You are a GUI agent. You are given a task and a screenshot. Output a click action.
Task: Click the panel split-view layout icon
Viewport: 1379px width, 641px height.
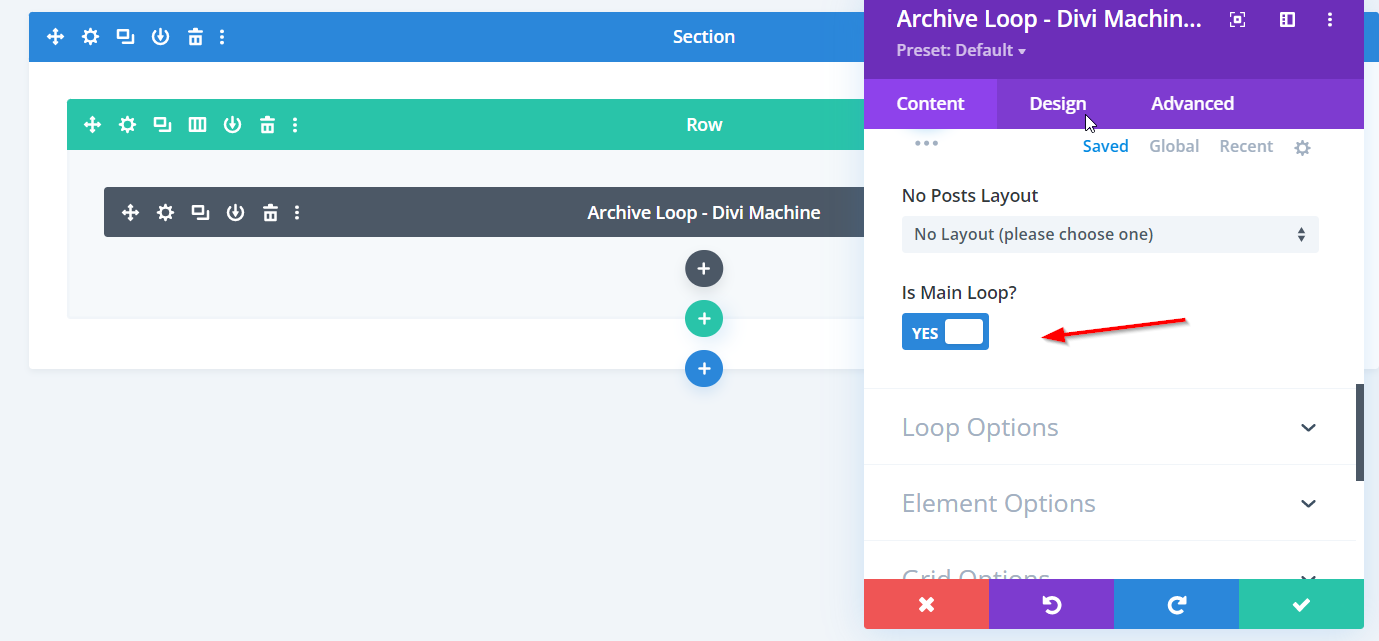click(x=1287, y=20)
